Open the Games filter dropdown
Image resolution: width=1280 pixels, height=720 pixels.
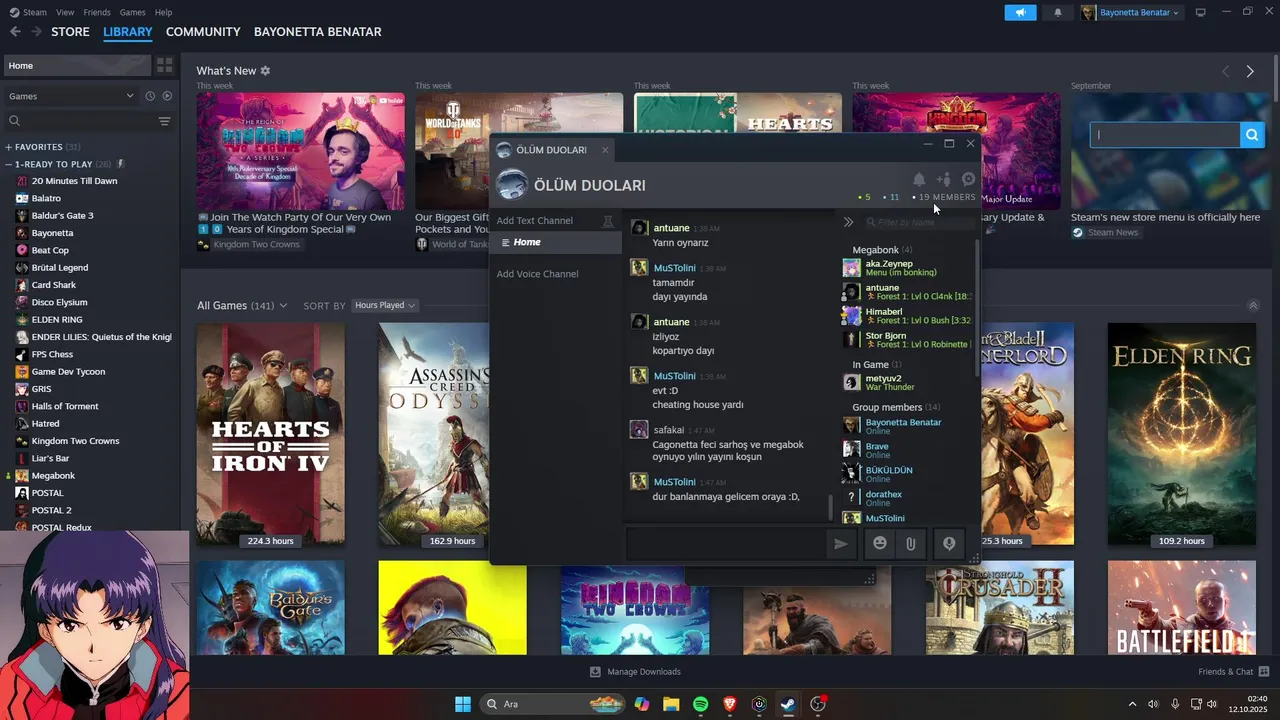click(70, 96)
